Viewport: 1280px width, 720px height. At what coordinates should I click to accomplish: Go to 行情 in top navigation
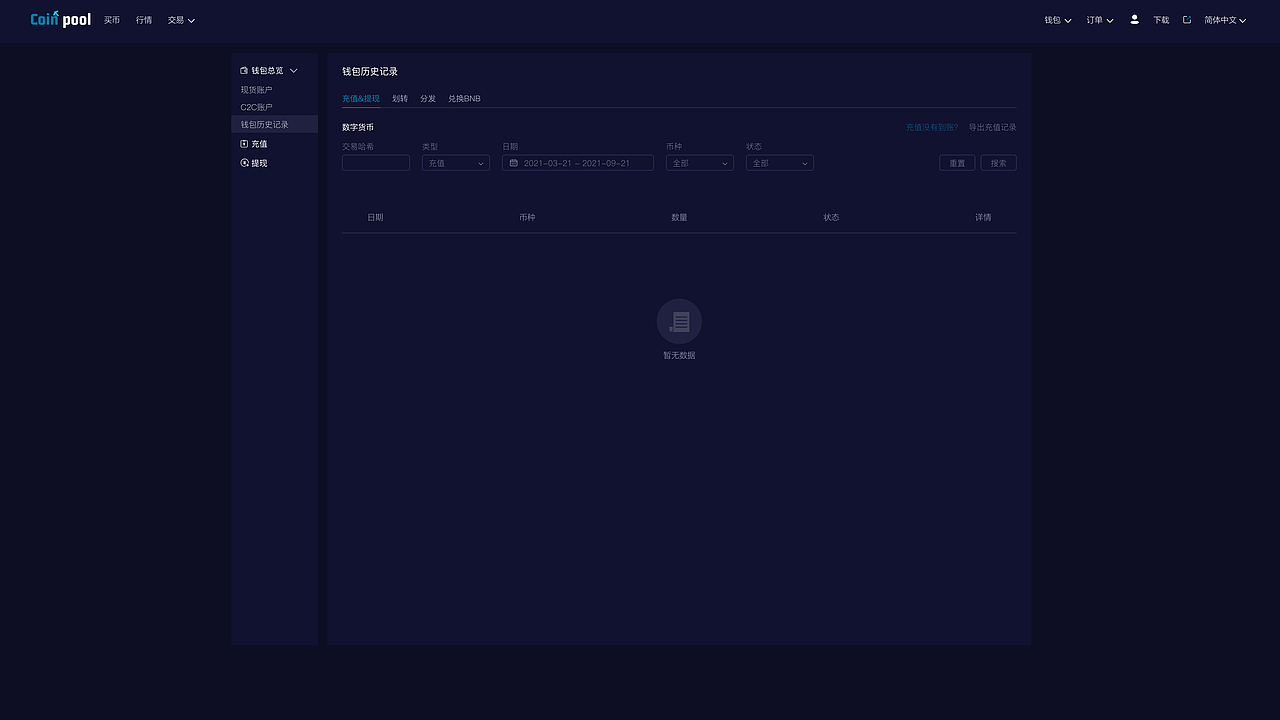pyautogui.click(x=144, y=20)
